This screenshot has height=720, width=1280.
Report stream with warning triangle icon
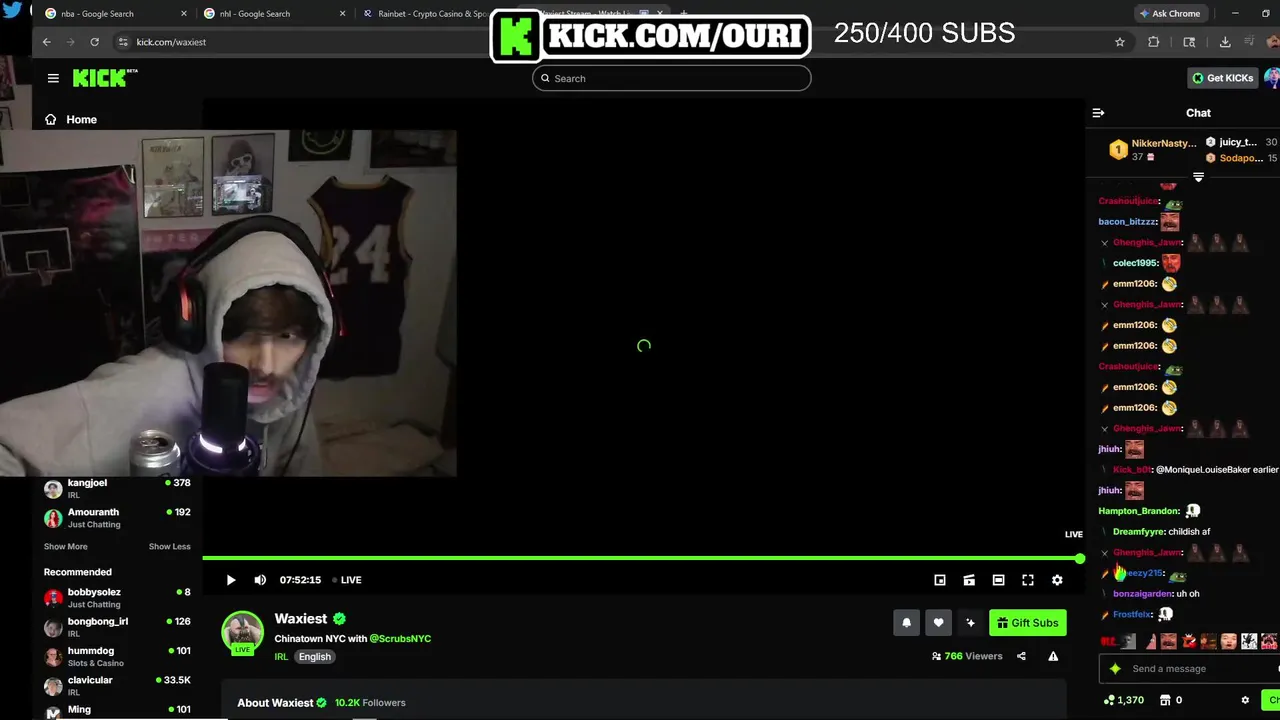(1053, 656)
